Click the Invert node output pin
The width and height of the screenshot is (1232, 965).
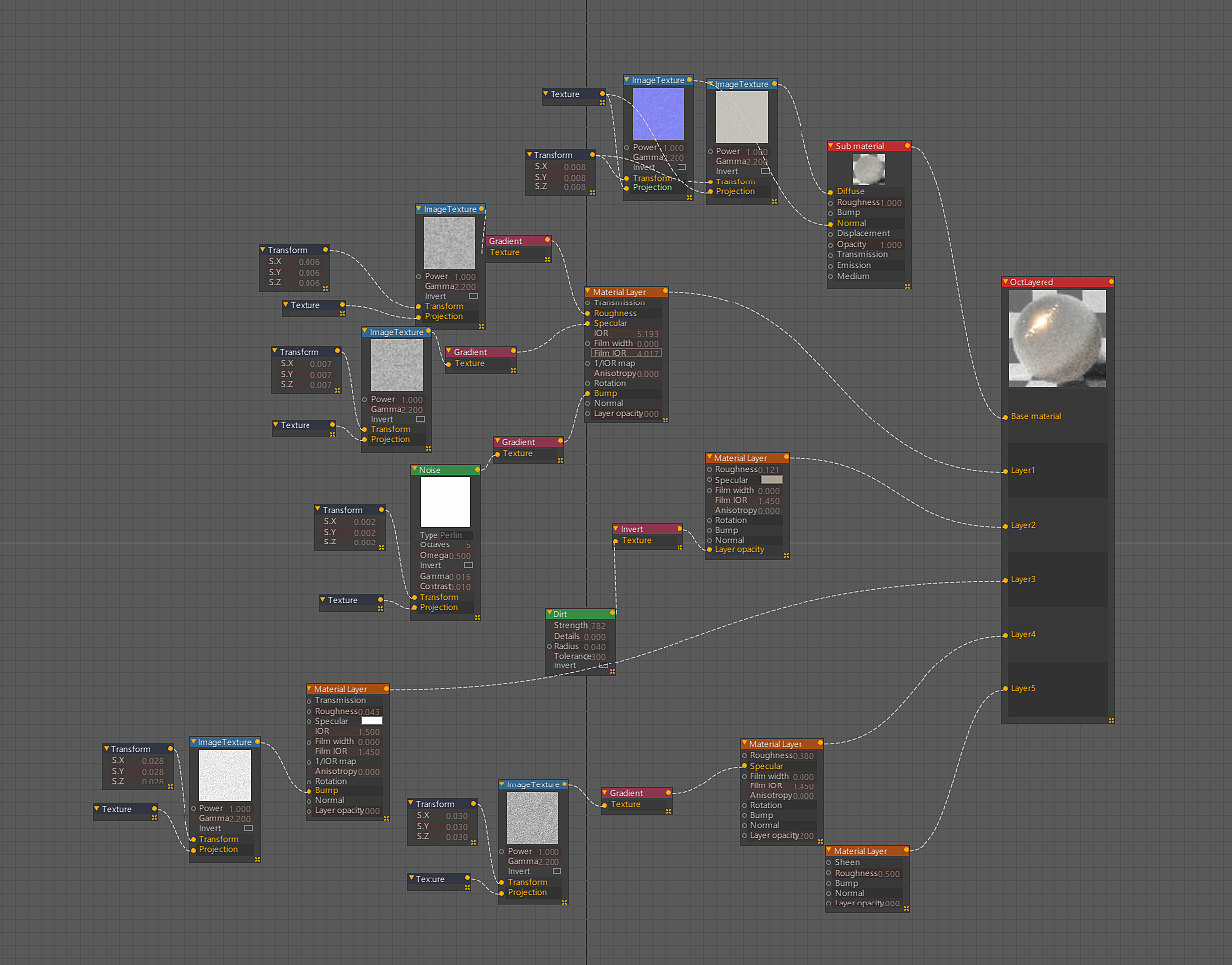pyautogui.click(x=679, y=529)
